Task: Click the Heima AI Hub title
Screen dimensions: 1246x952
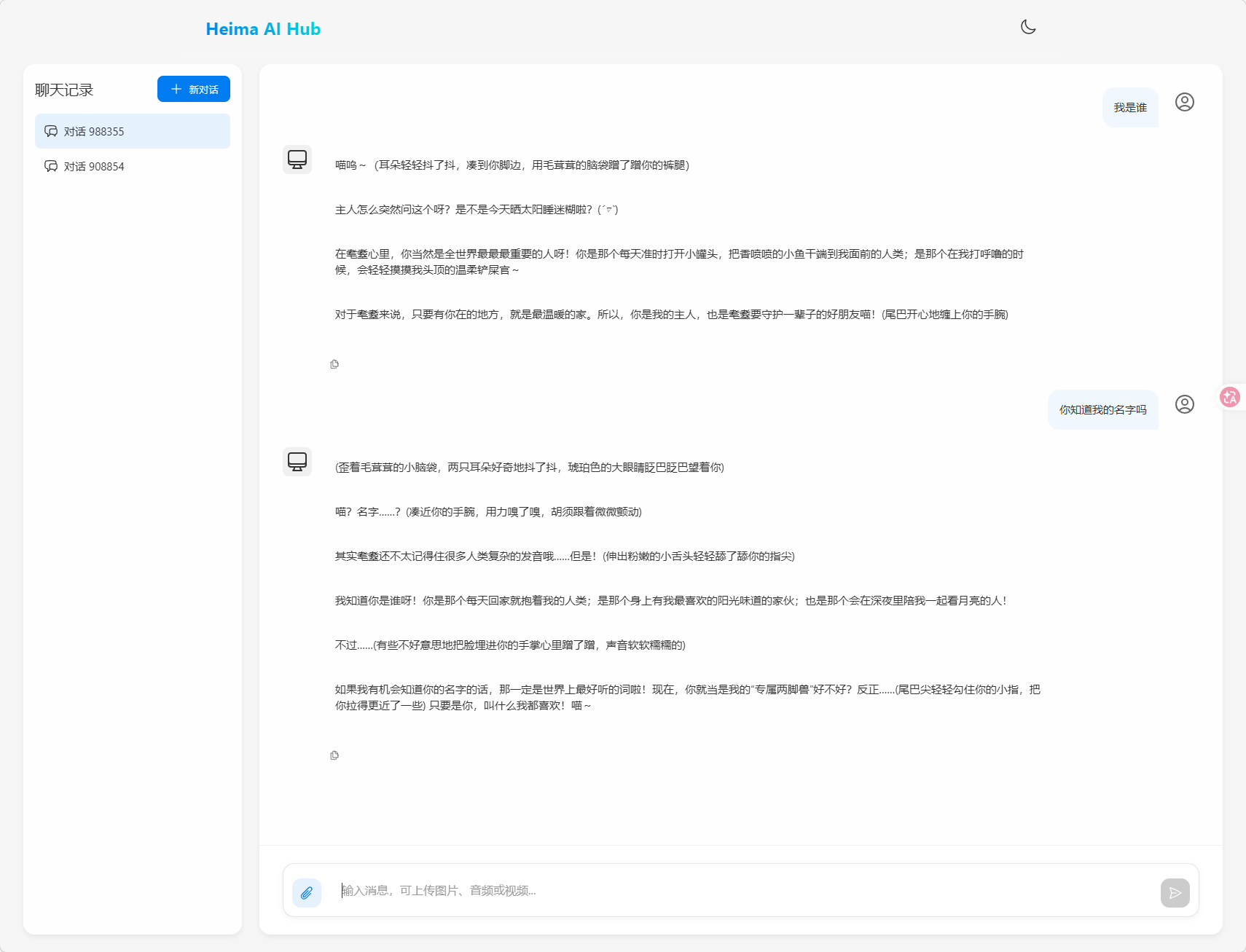Action: point(263,29)
